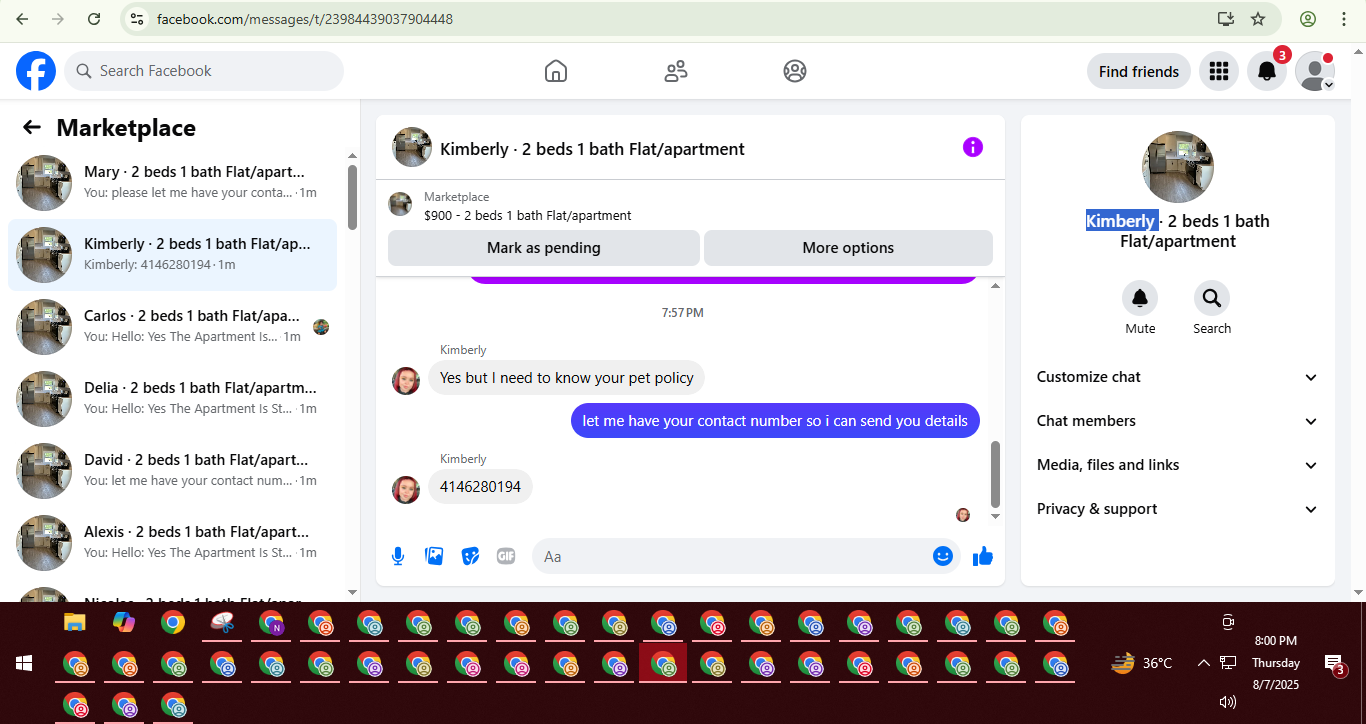Click the install app icon in address bar

(x=1226, y=19)
